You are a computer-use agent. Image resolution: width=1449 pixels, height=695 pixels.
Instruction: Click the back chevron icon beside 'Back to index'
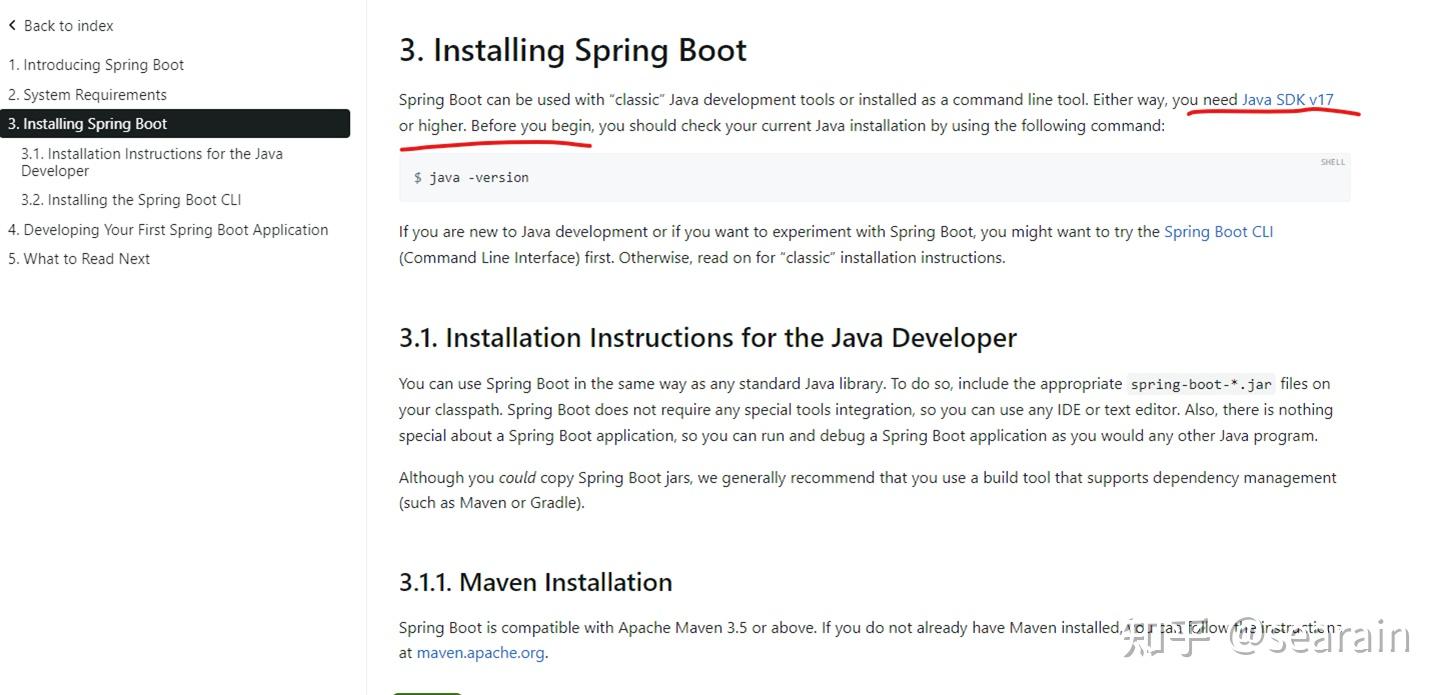(x=12, y=25)
